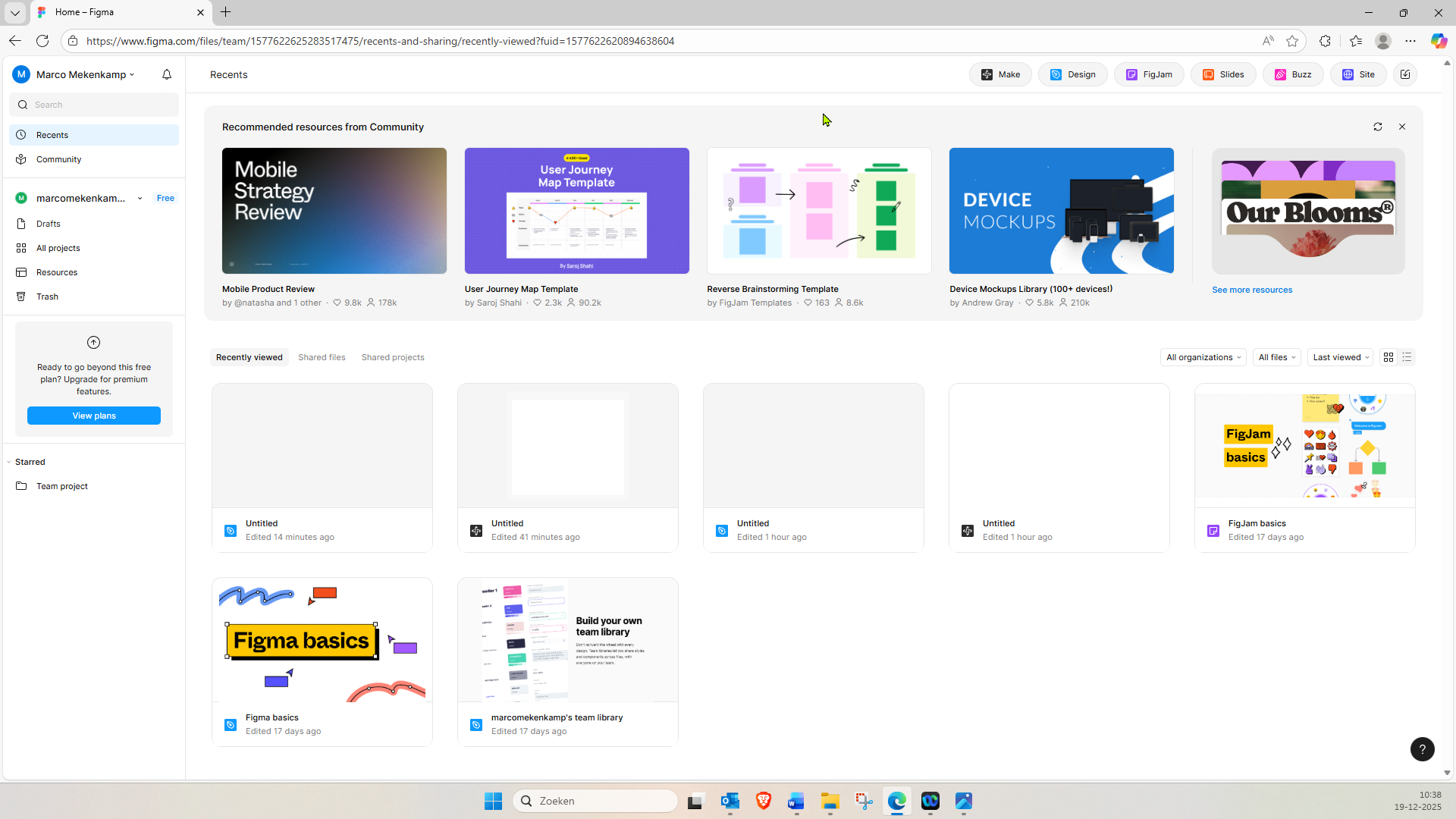The image size is (1456, 819).
Task: Switch to the Shared projects tab
Action: click(x=393, y=357)
